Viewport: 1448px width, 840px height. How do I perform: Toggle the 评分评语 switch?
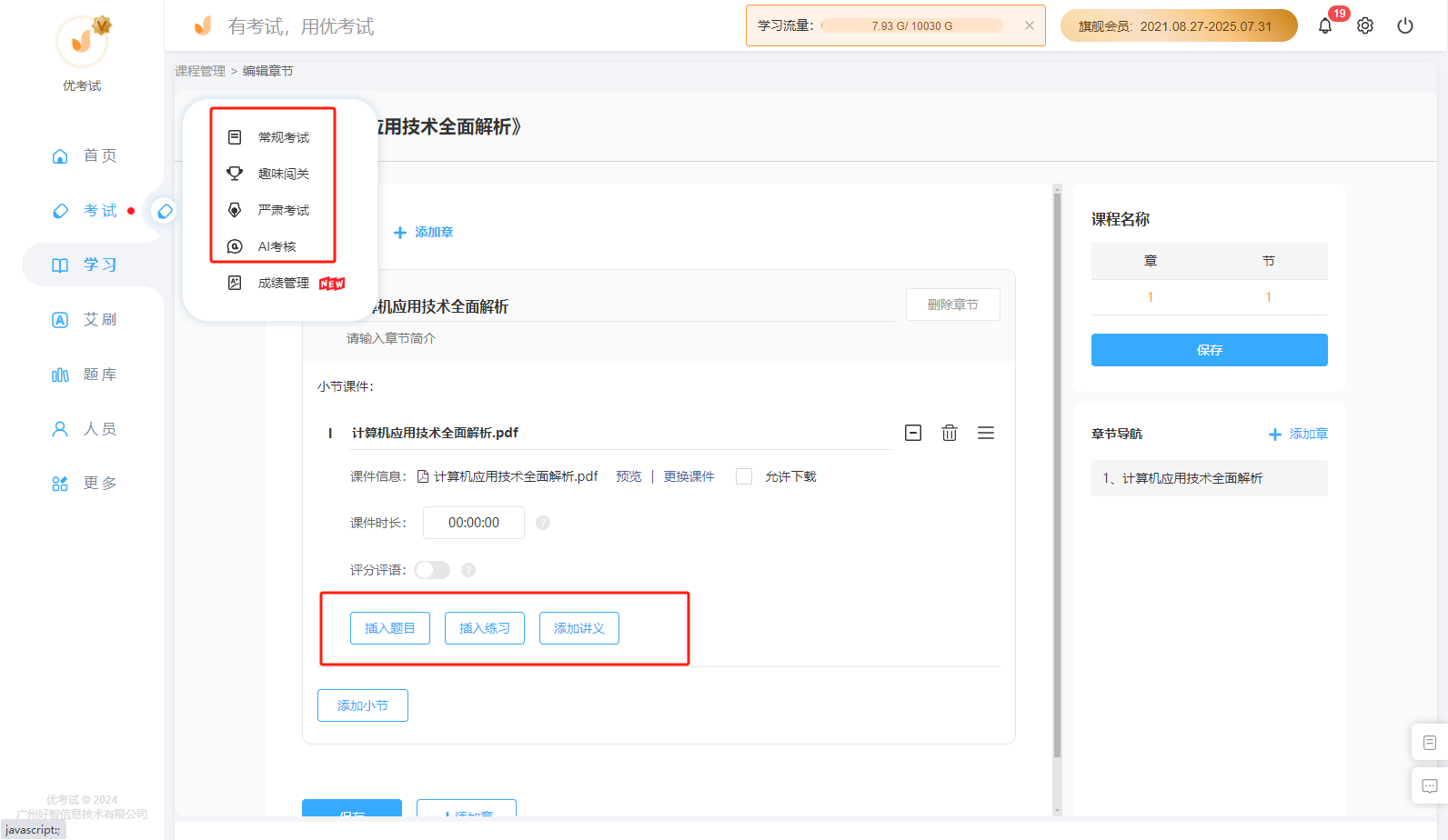coord(432,570)
